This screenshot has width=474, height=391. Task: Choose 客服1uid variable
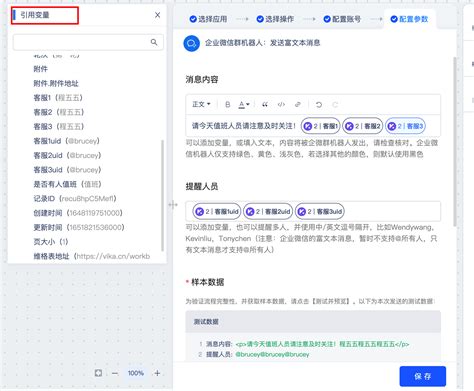(66, 141)
